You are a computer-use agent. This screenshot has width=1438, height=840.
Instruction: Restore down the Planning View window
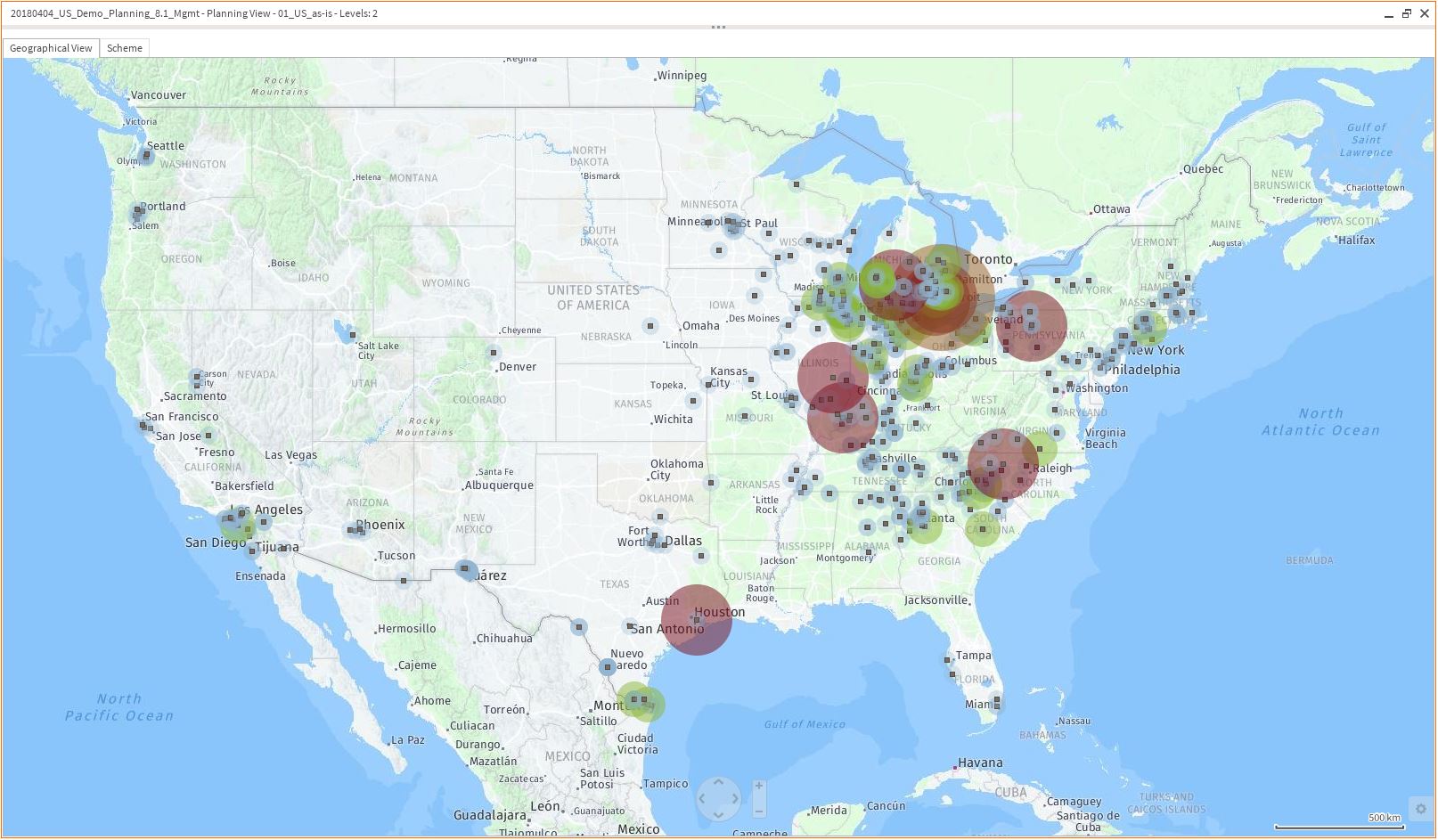(1407, 13)
